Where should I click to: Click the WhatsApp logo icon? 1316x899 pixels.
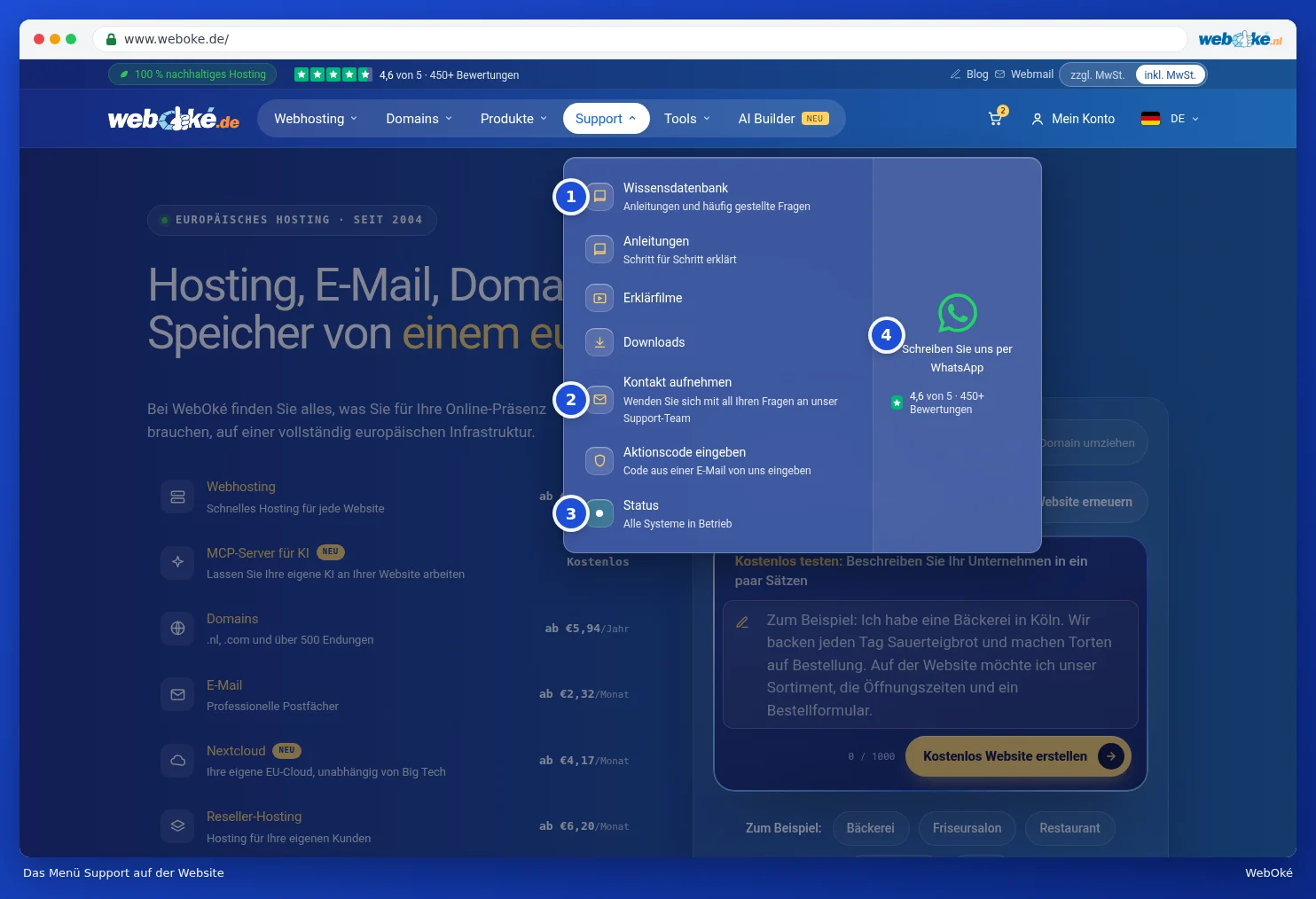[957, 313]
